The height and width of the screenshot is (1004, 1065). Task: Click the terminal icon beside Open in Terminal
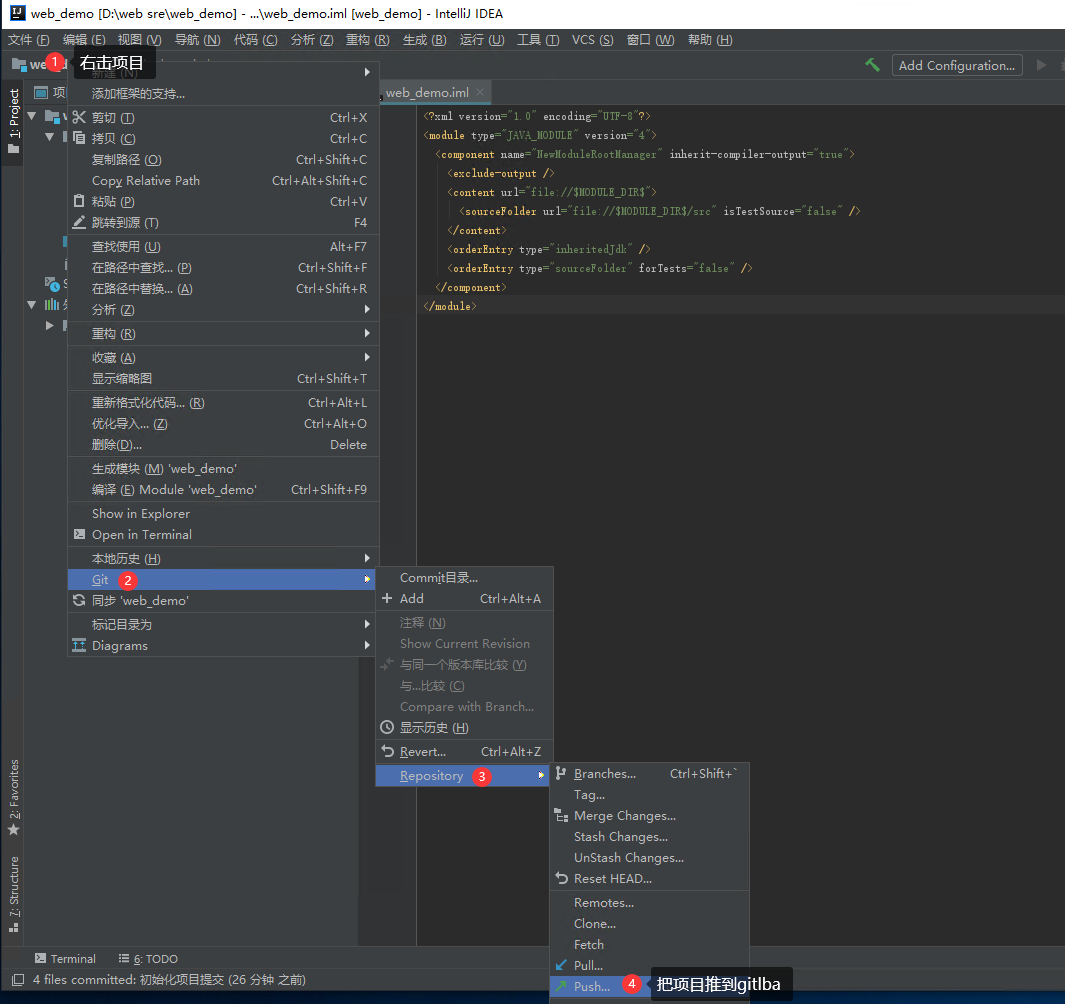click(x=79, y=535)
